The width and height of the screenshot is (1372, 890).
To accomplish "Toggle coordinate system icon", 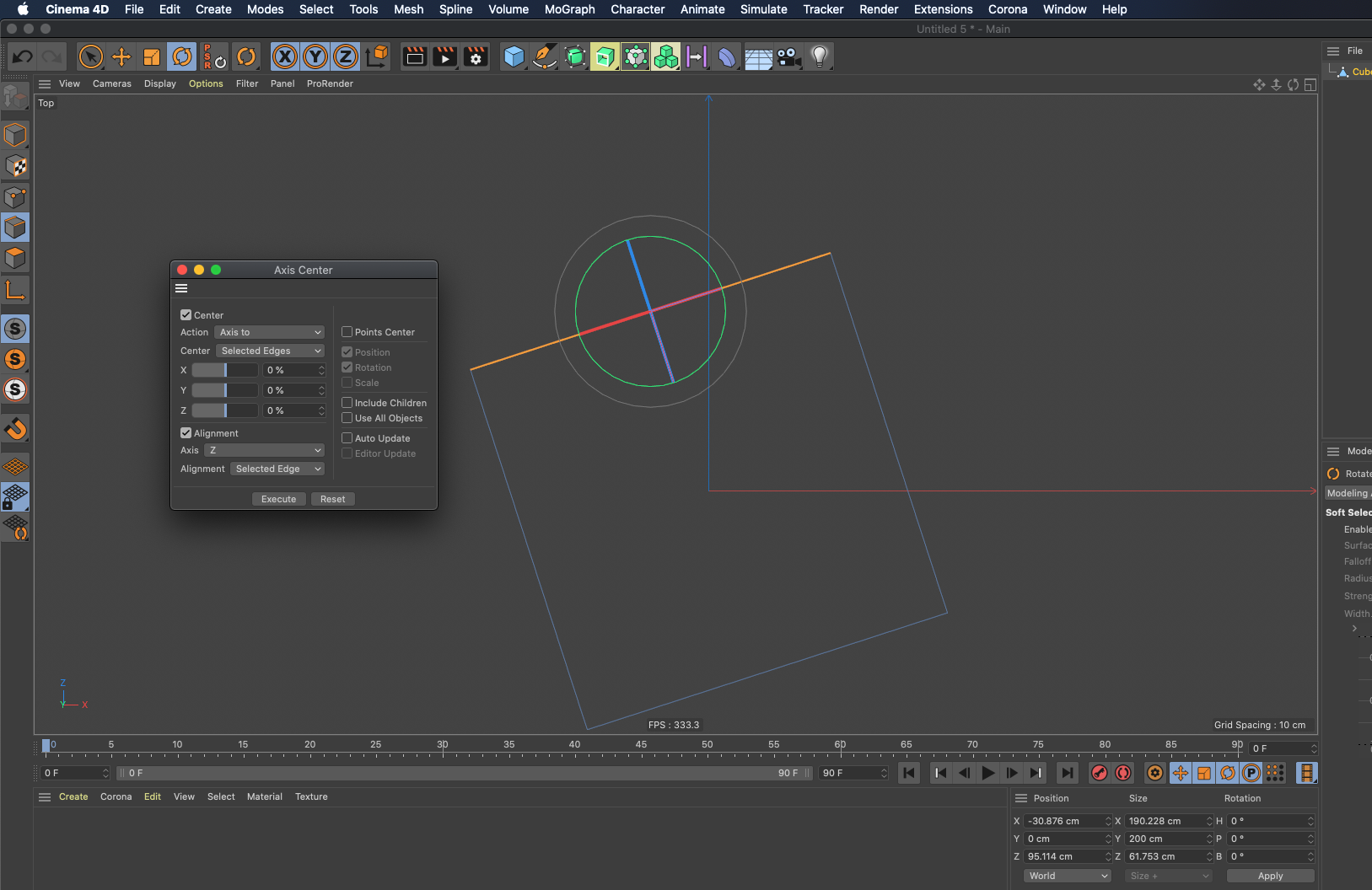I will 378,57.
